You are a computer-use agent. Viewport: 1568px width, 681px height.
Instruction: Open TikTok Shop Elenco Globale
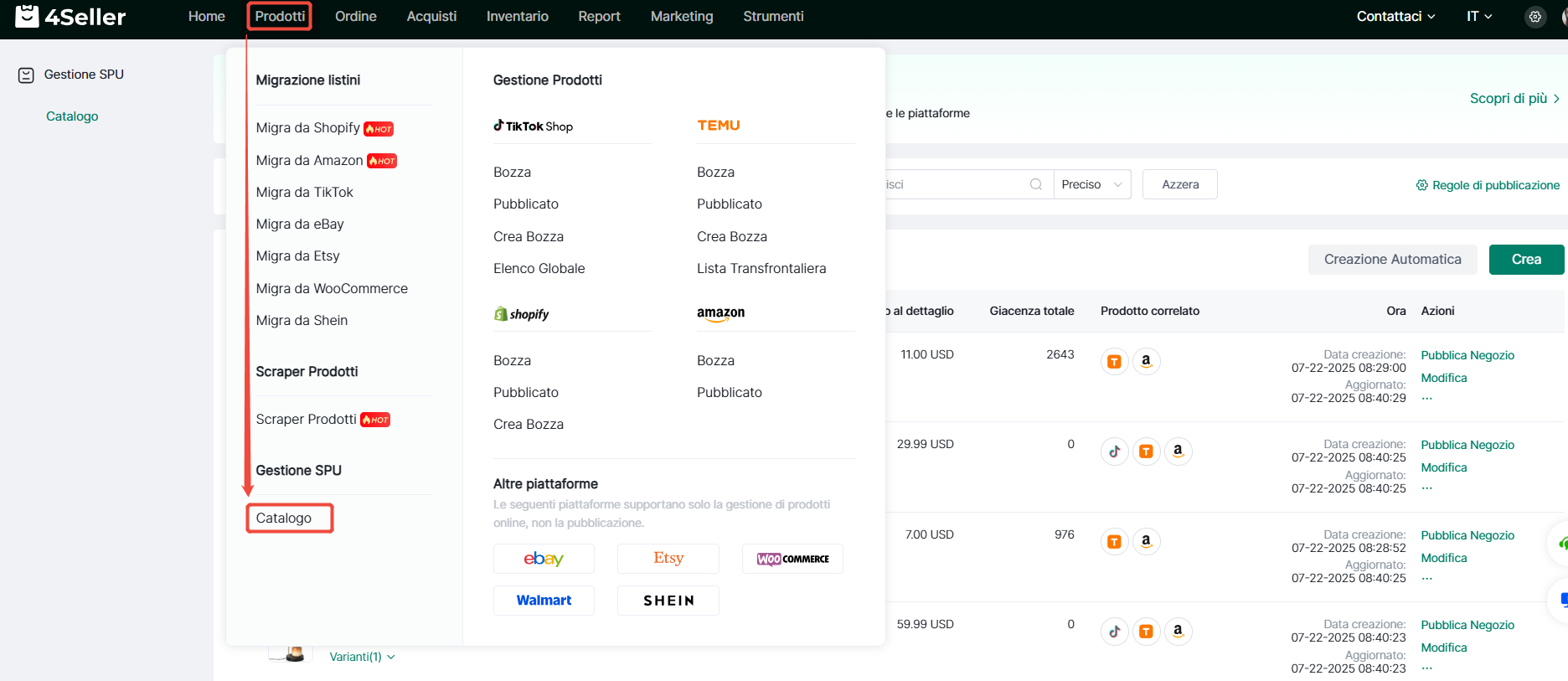click(539, 268)
